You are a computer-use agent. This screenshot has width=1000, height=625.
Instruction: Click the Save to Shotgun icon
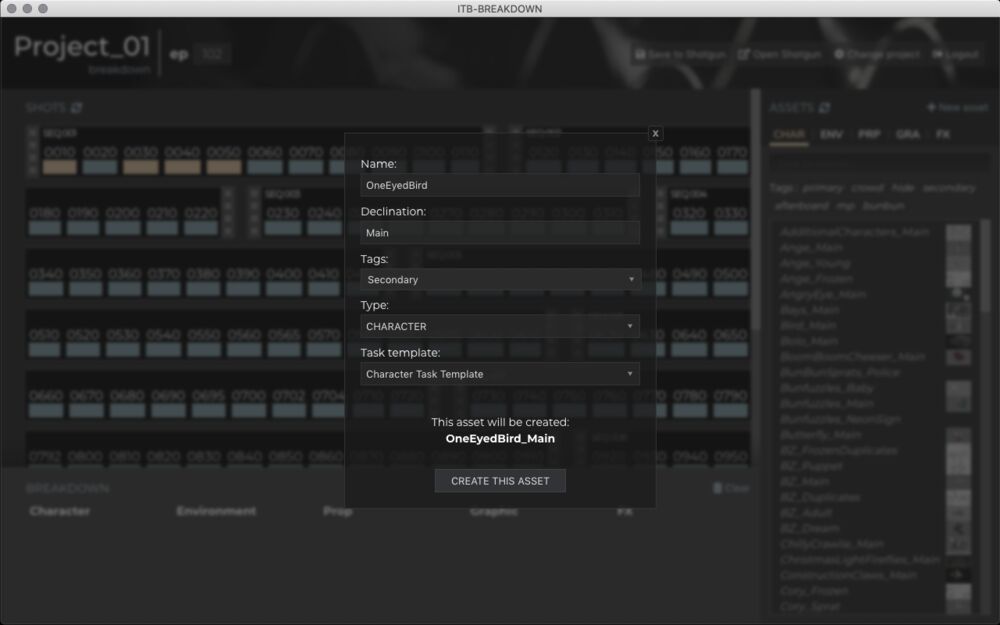640,54
